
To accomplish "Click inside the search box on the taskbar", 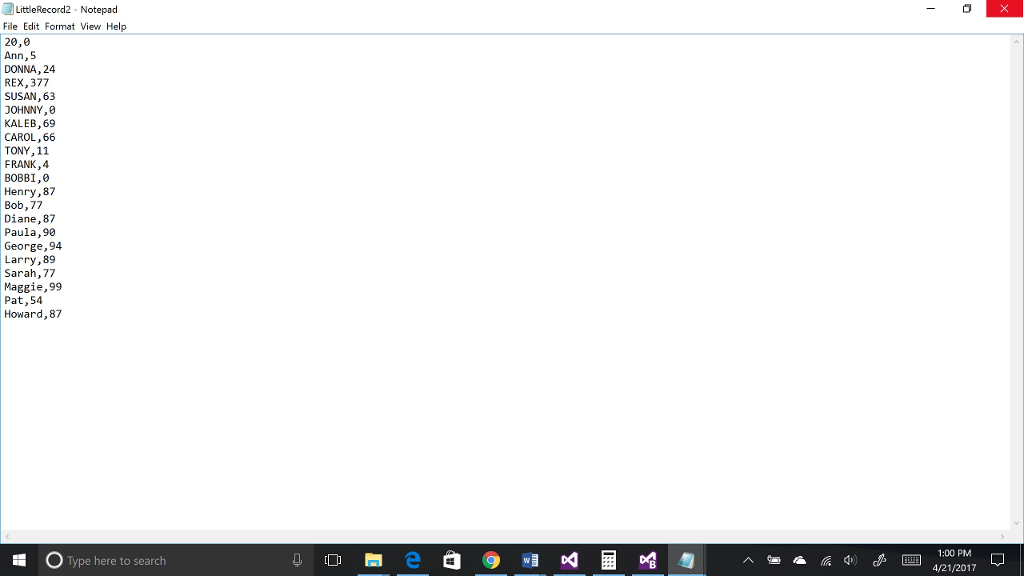I will point(160,560).
